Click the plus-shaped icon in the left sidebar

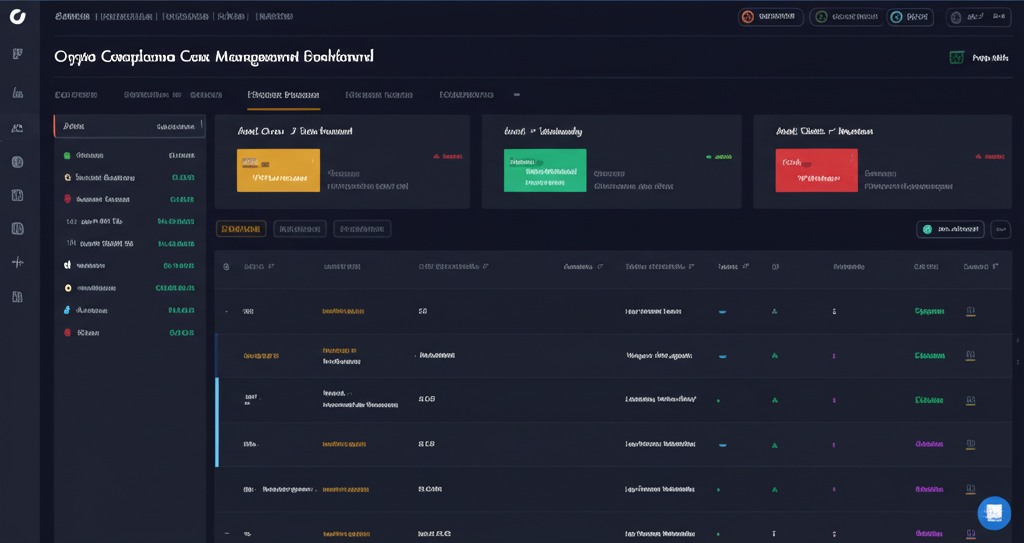17,262
